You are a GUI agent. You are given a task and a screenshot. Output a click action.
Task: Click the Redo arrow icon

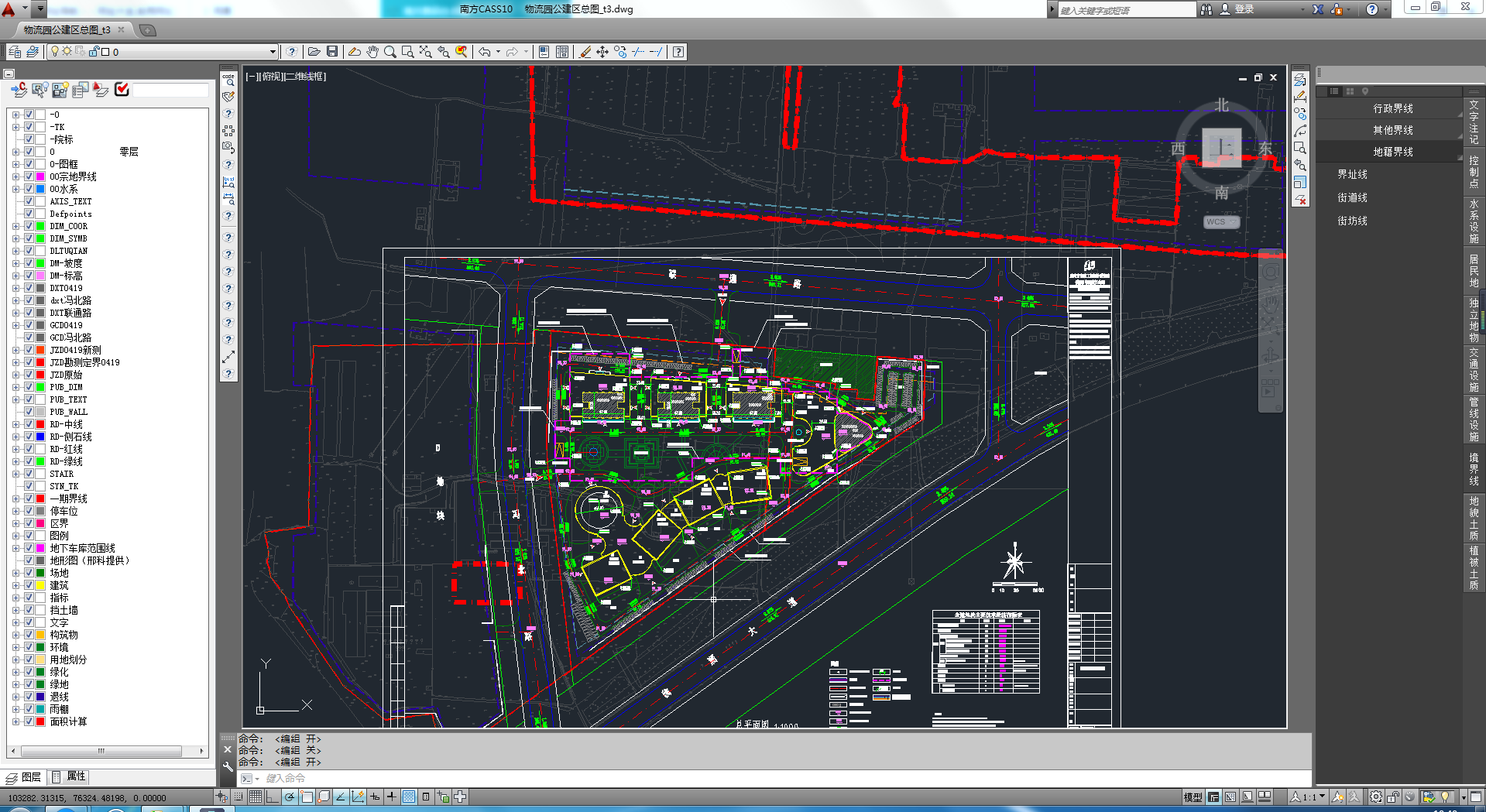(512, 52)
